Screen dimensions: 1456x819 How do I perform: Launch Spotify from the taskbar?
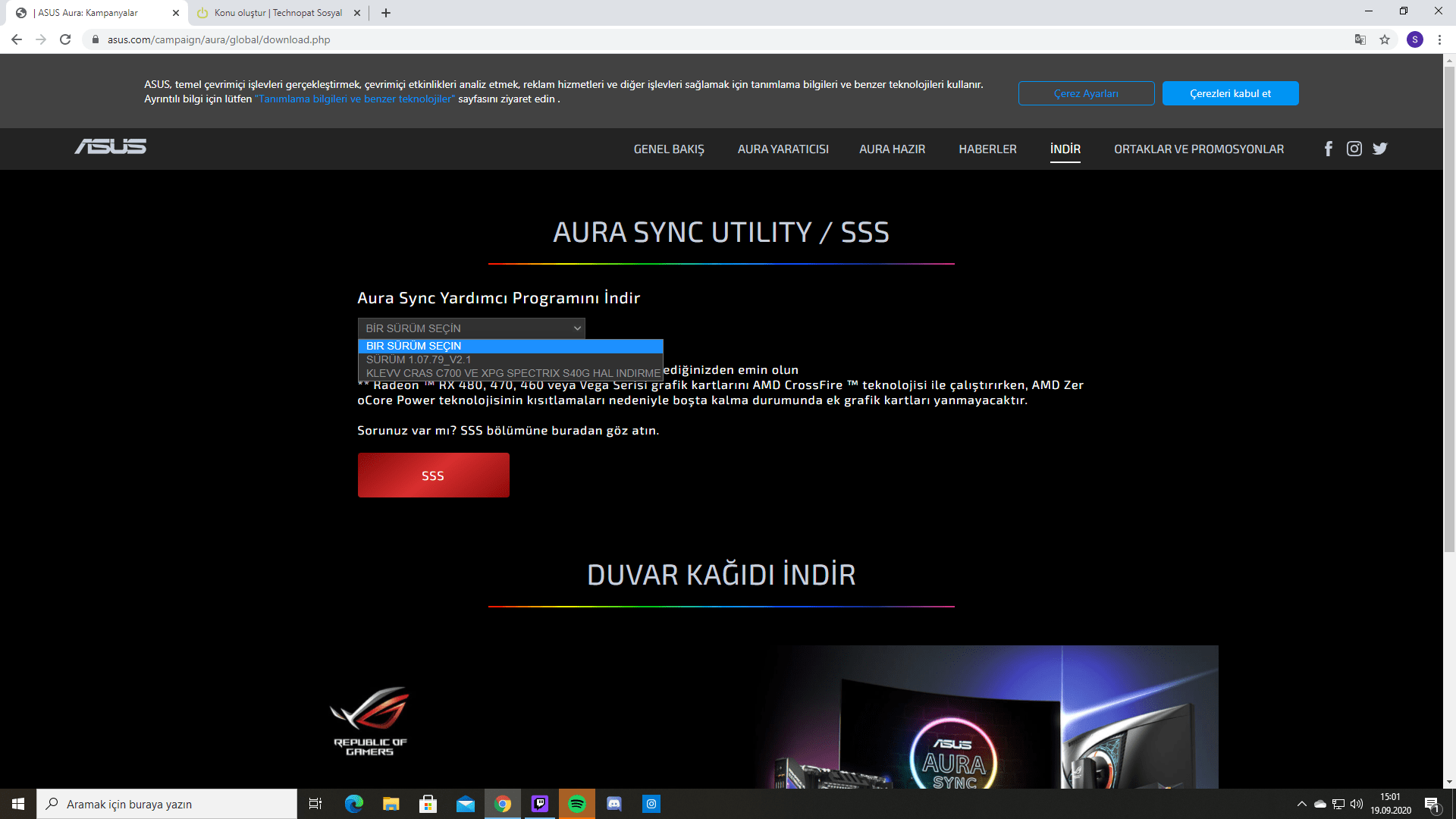coord(577,803)
